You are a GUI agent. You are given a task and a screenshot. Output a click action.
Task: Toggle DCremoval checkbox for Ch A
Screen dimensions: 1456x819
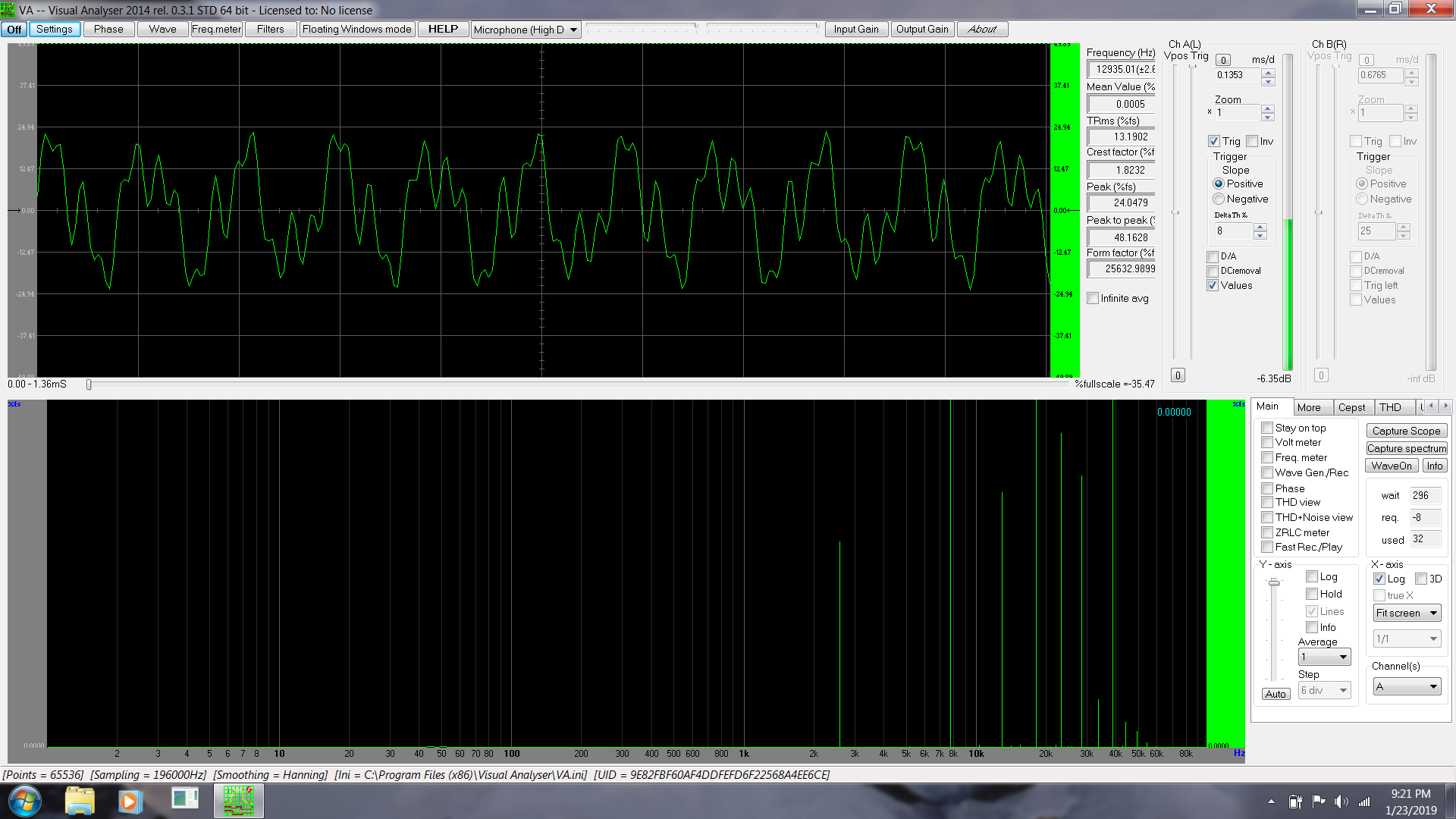1213,271
